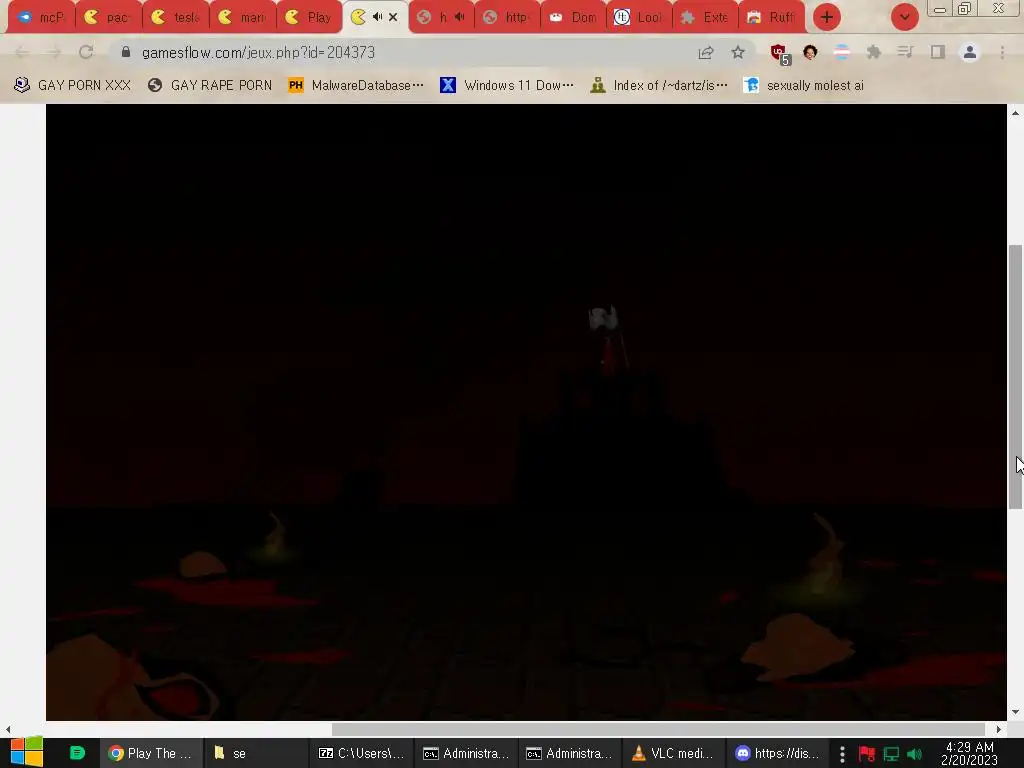The image size is (1024, 768).
Task: Switch to the 'Look' tab
Action: (640, 17)
